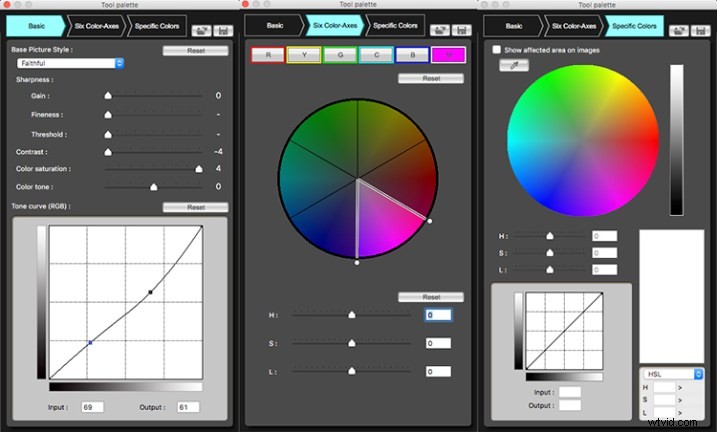Click the L slider handle in Specific Colors
The image size is (717, 432).
point(550,270)
